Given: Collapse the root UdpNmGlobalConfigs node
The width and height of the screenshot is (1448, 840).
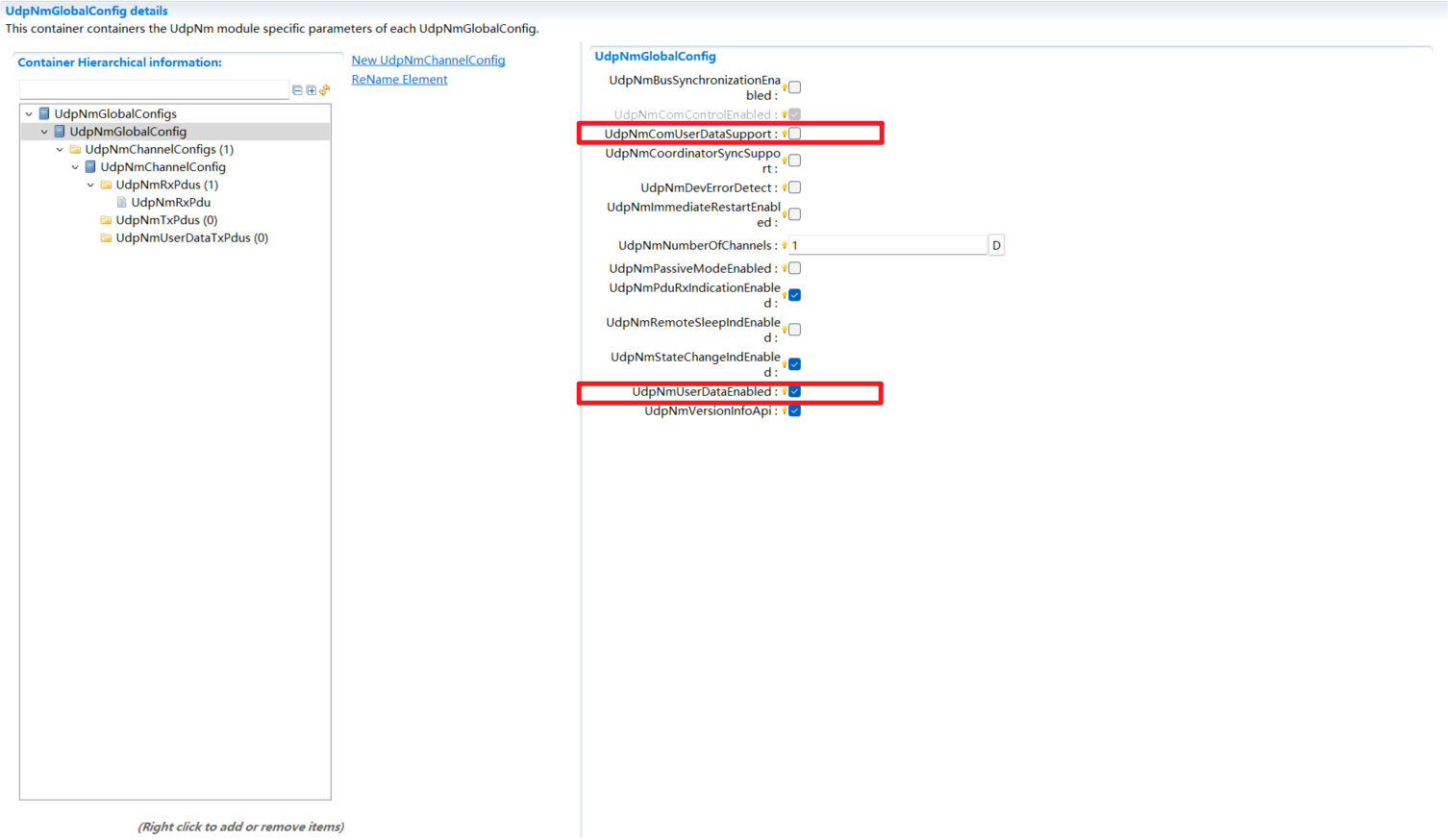Looking at the screenshot, I should click(29, 114).
